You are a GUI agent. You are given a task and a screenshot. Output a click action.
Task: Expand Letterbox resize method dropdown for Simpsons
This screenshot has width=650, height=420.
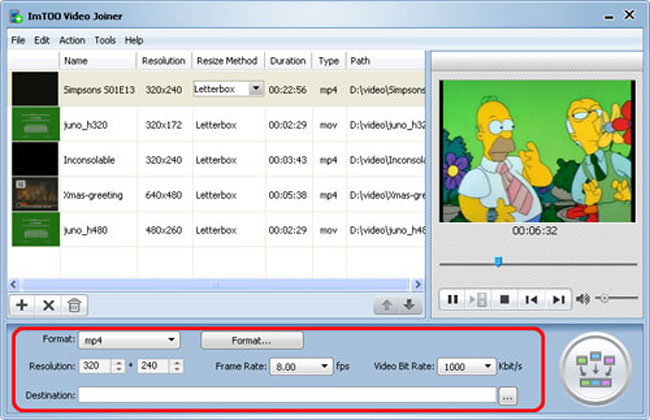point(256,88)
